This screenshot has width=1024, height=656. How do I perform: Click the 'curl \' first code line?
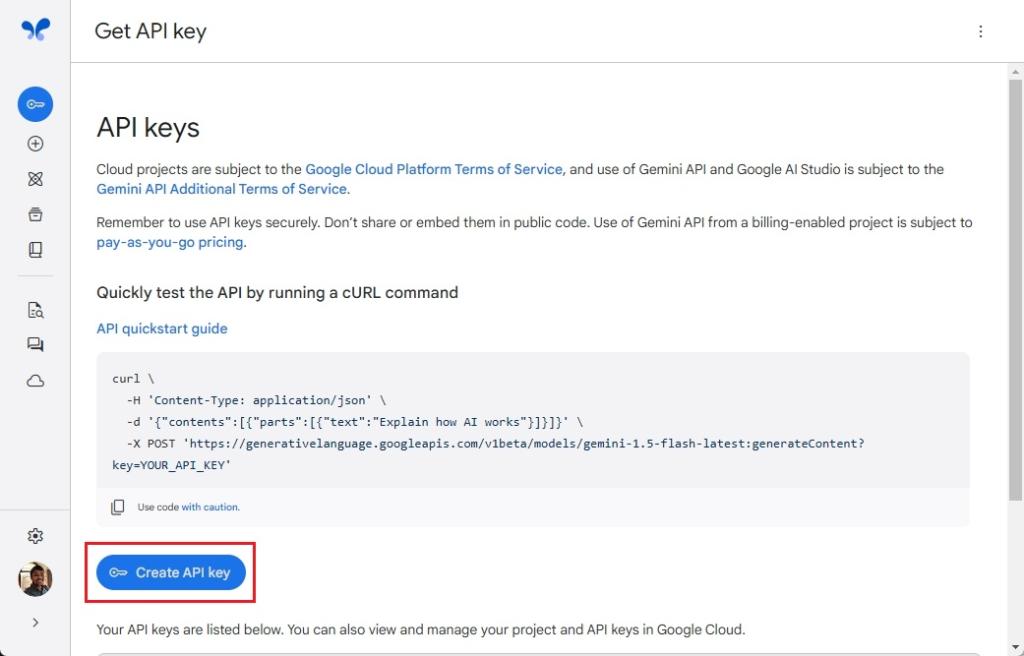coord(133,379)
